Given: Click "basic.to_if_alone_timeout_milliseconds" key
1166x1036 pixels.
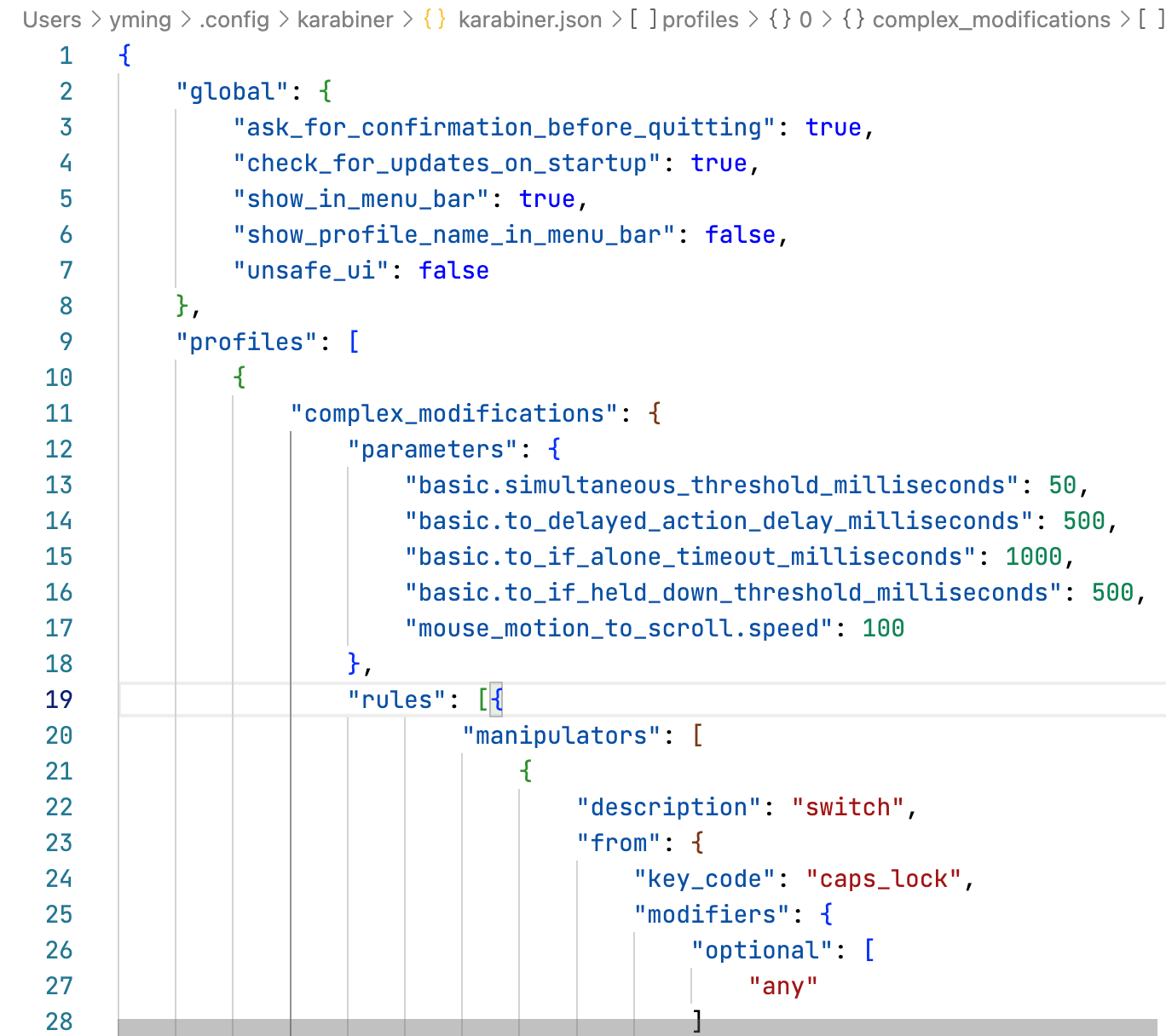Looking at the screenshot, I should (691, 556).
